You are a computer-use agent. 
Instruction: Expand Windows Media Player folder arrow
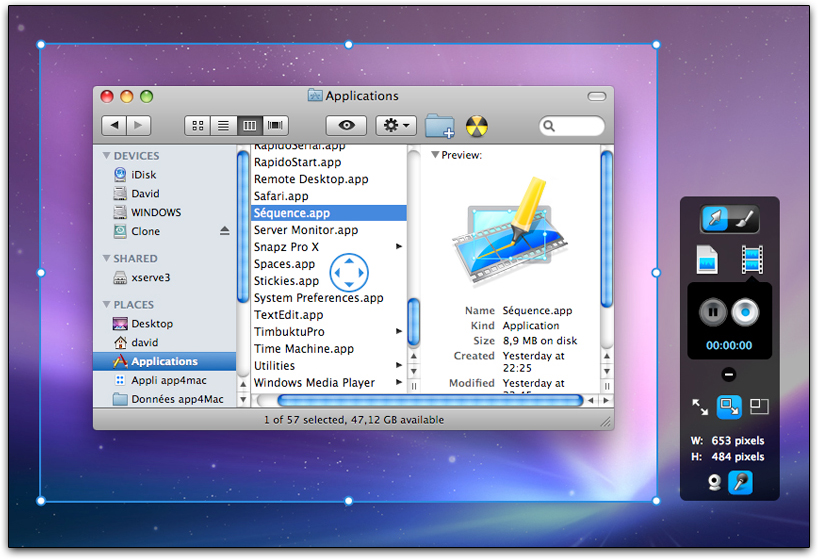pyautogui.click(x=399, y=382)
